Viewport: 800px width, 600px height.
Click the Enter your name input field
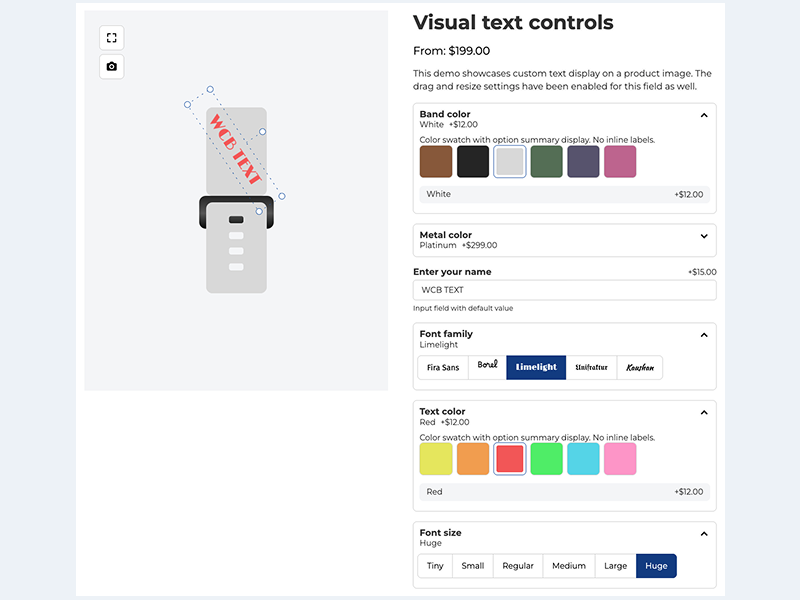(565, 290)
